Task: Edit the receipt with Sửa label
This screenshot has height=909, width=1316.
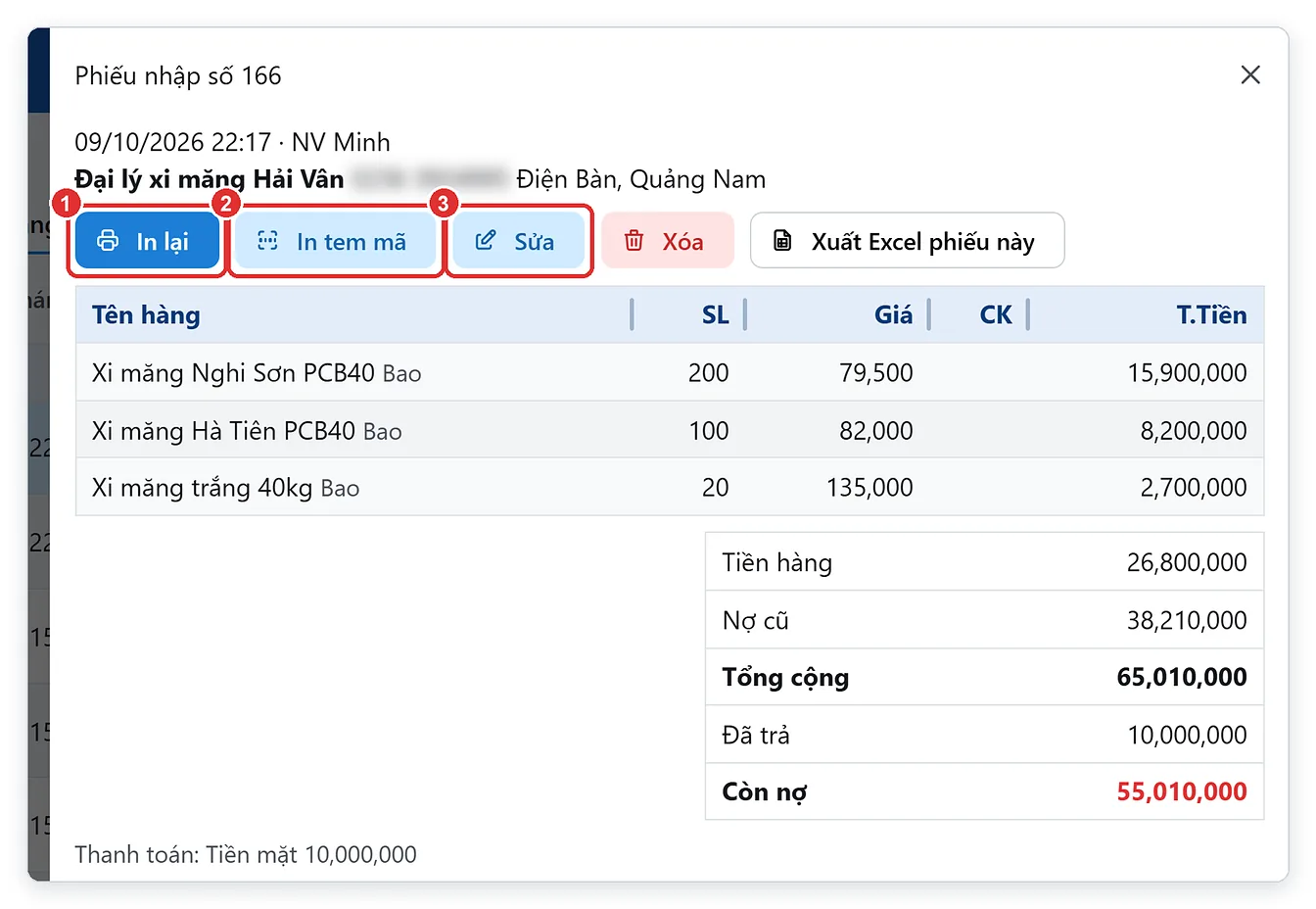Action: point(535,242)
